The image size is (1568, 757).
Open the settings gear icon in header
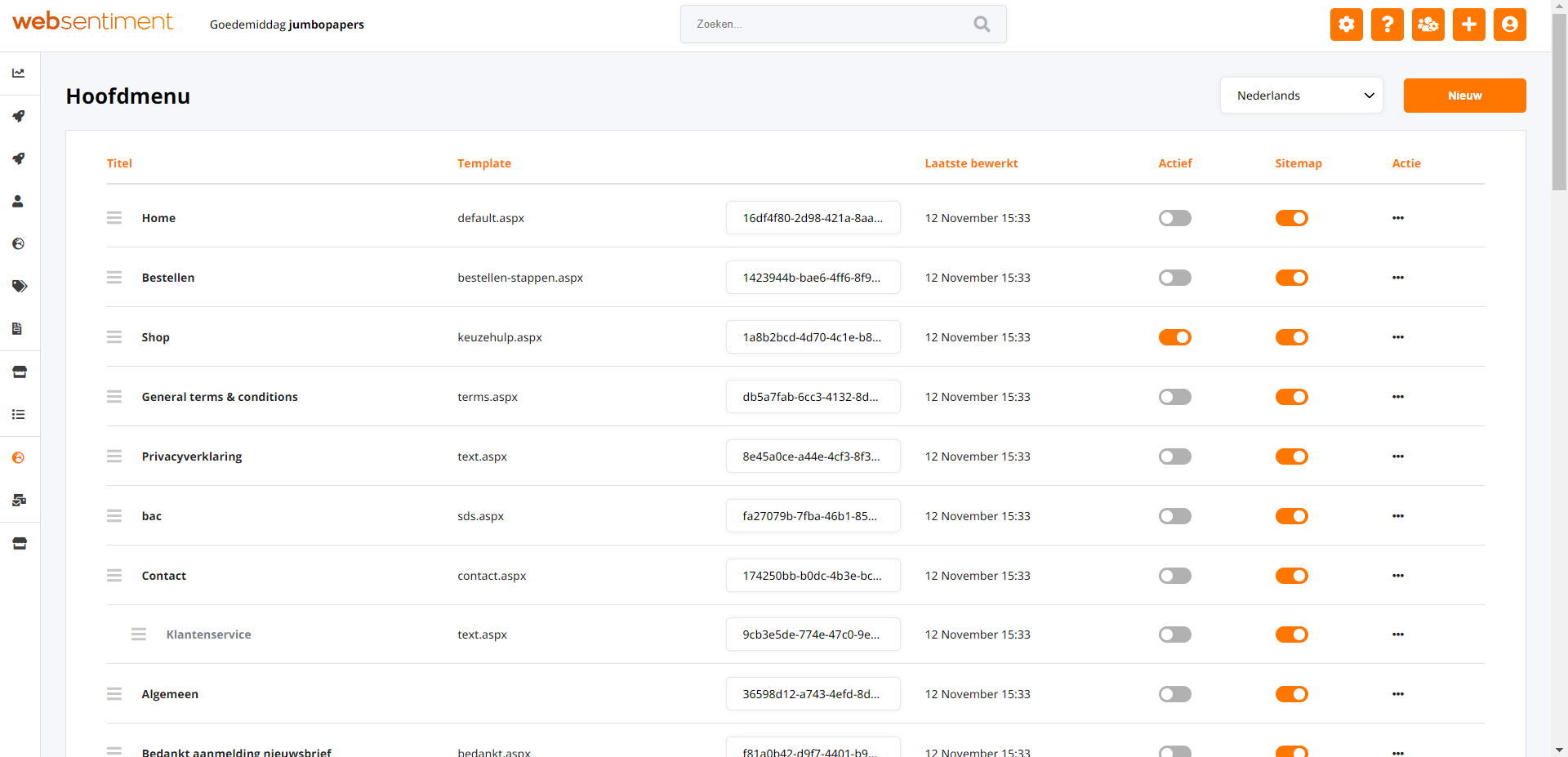point(1346,24)
